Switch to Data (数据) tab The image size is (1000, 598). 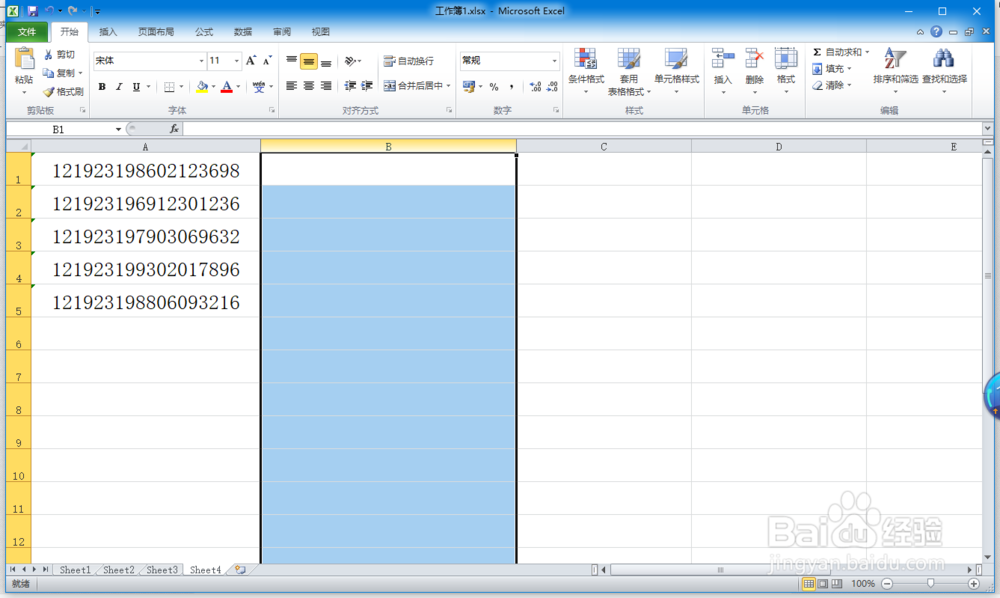coord(242,32)
